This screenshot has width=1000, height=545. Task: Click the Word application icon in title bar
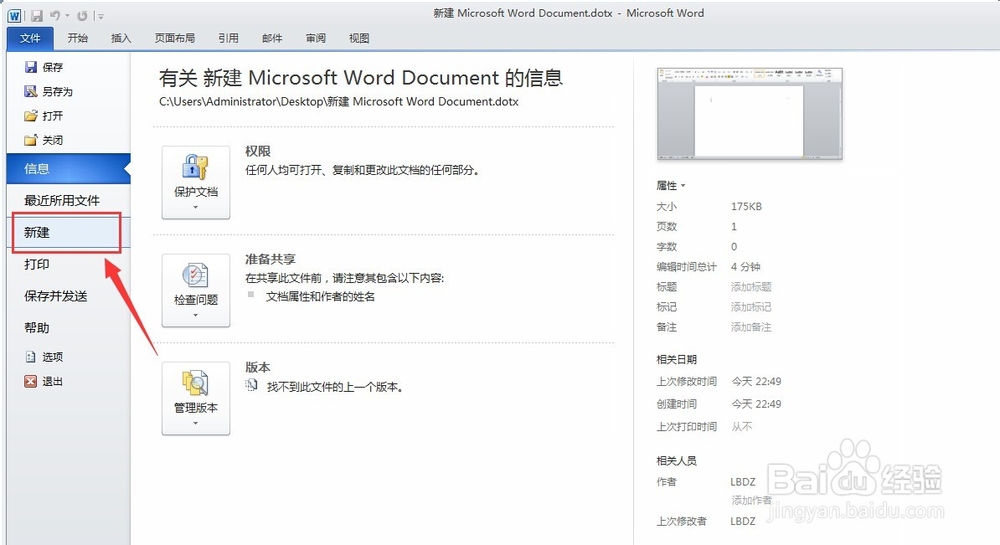[x=14, y=16]
